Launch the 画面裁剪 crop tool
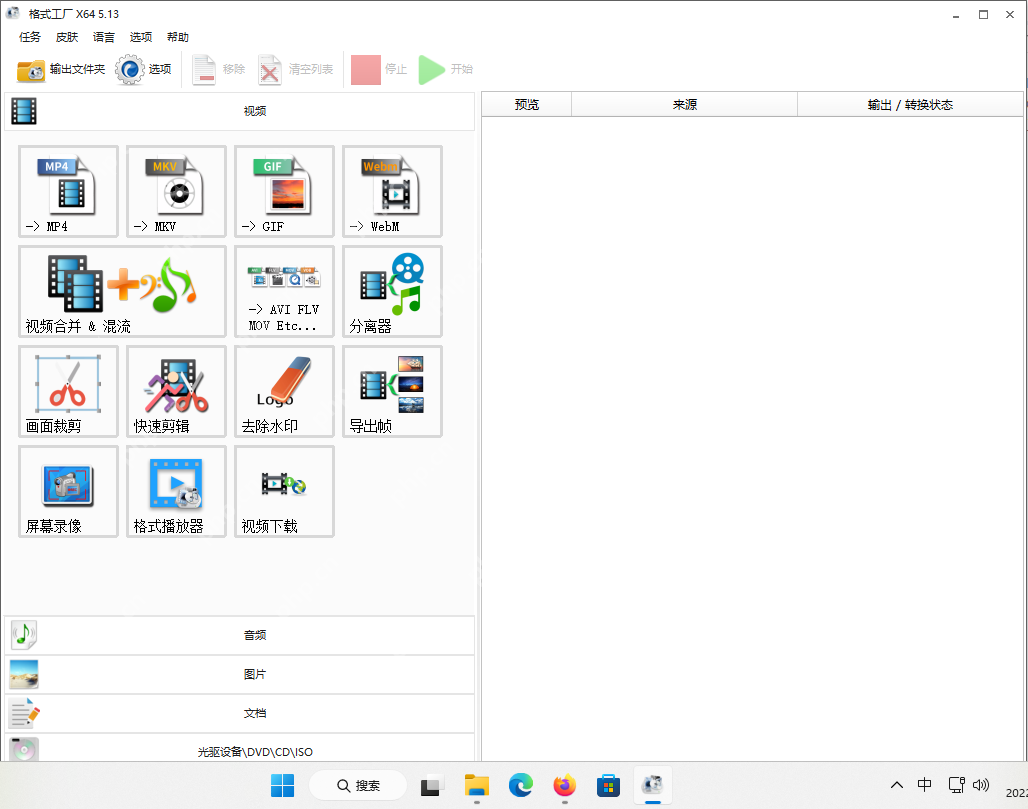The image size is (1028, 809). coord(68,391)
